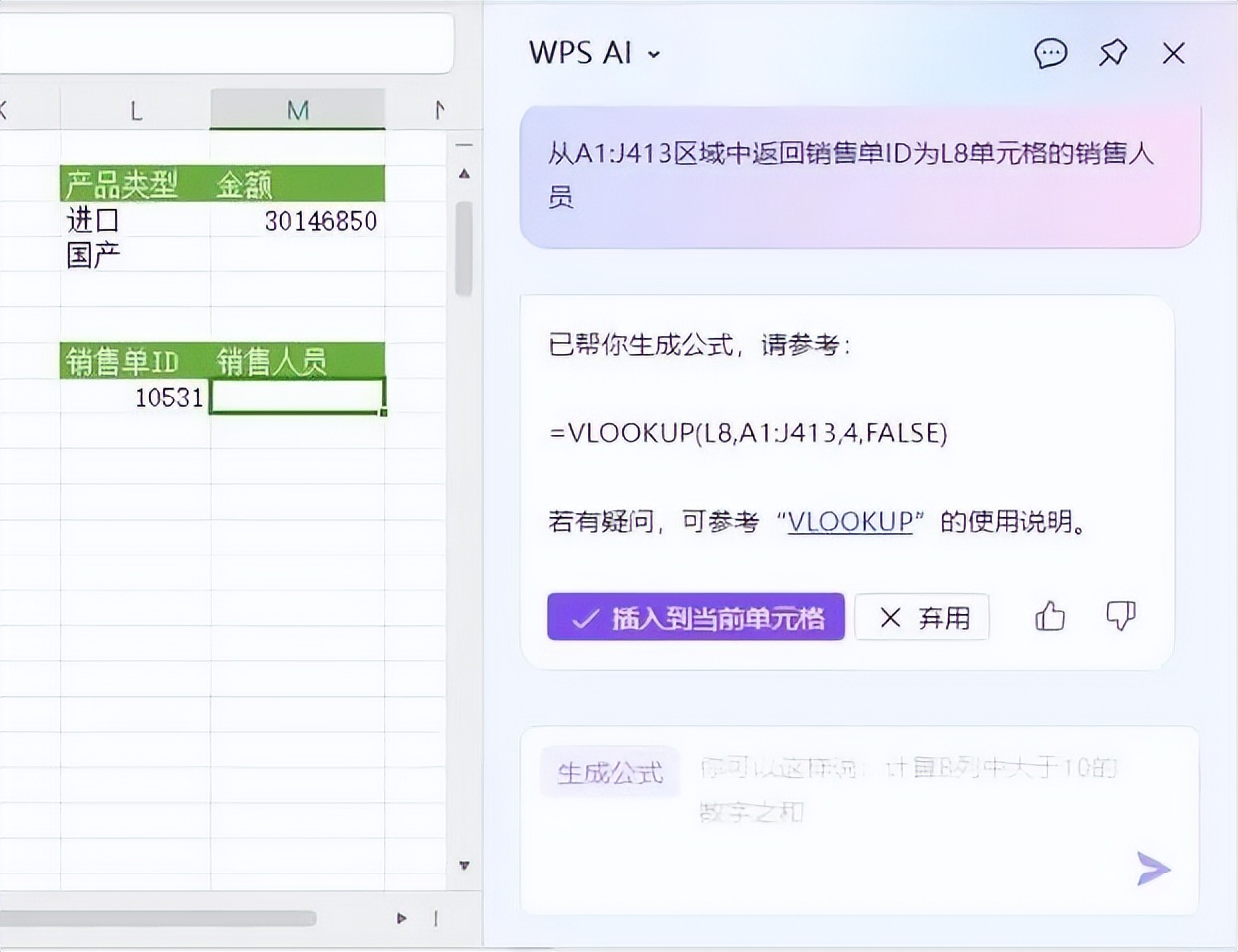The height and width of the screenshot is (952, 1238).
Task: Open the VLOOKUP usage instructions link
Action: coord(849,521)
